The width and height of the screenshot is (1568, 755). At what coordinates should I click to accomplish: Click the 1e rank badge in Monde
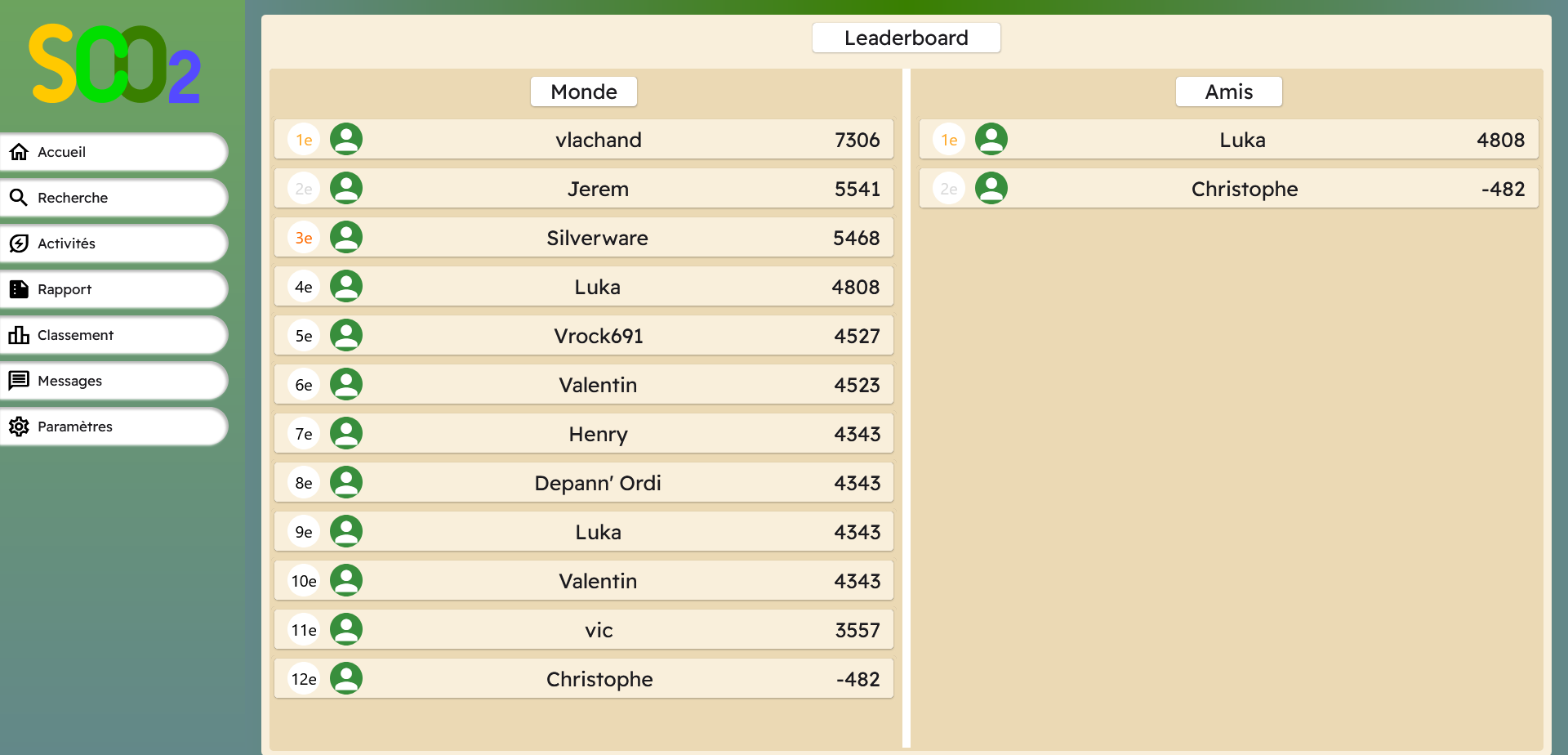304,140
